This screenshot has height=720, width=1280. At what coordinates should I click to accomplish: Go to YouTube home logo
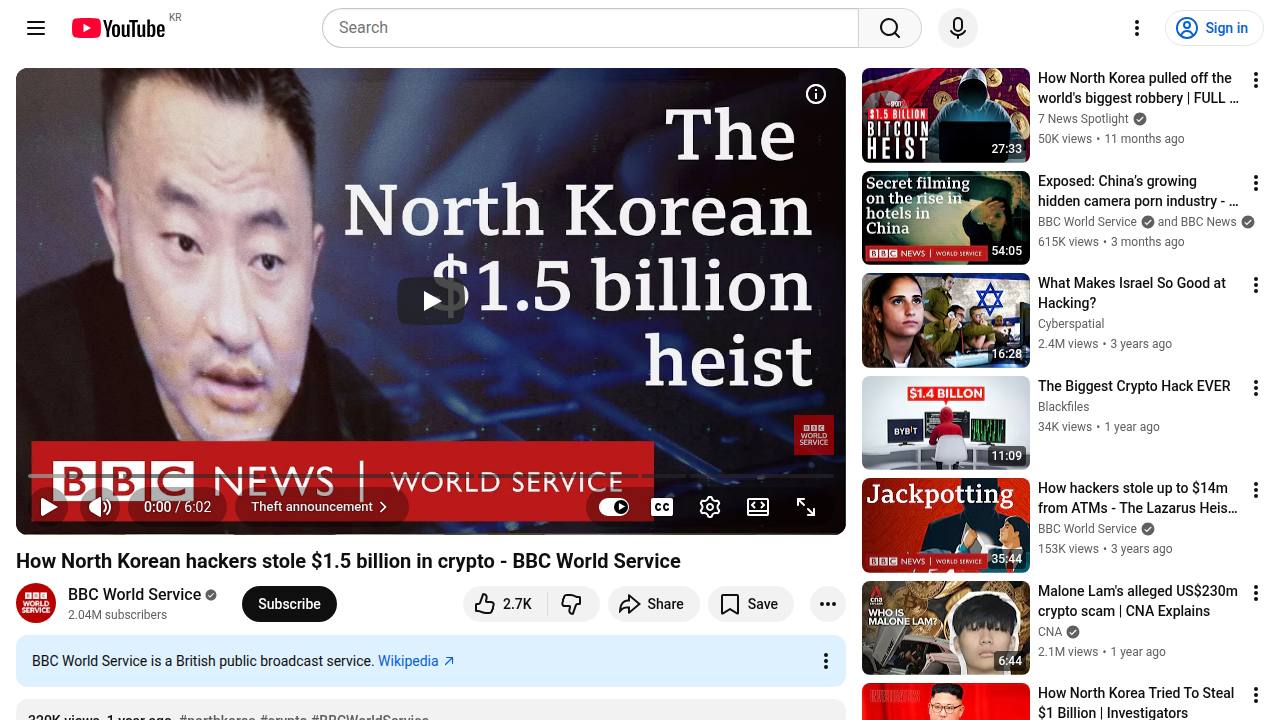[x=118, y=28]
